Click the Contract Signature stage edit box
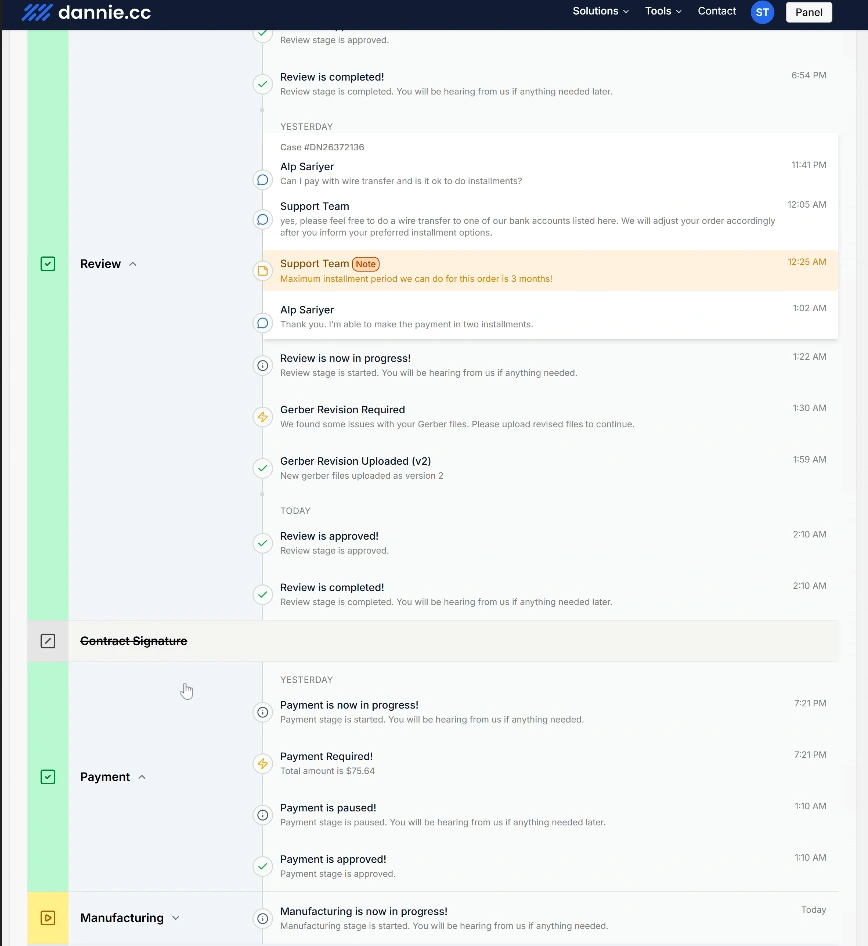Screen dimensions: 868x946 coord(48,641)
